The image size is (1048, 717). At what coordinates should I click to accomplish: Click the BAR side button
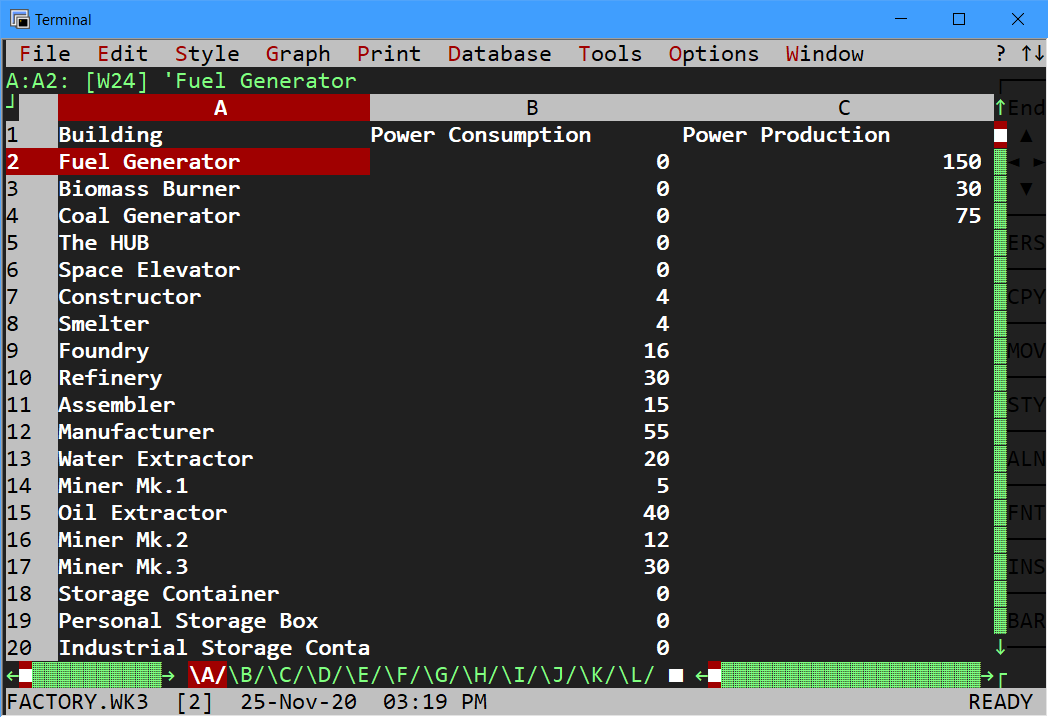tap(1026, 621)
